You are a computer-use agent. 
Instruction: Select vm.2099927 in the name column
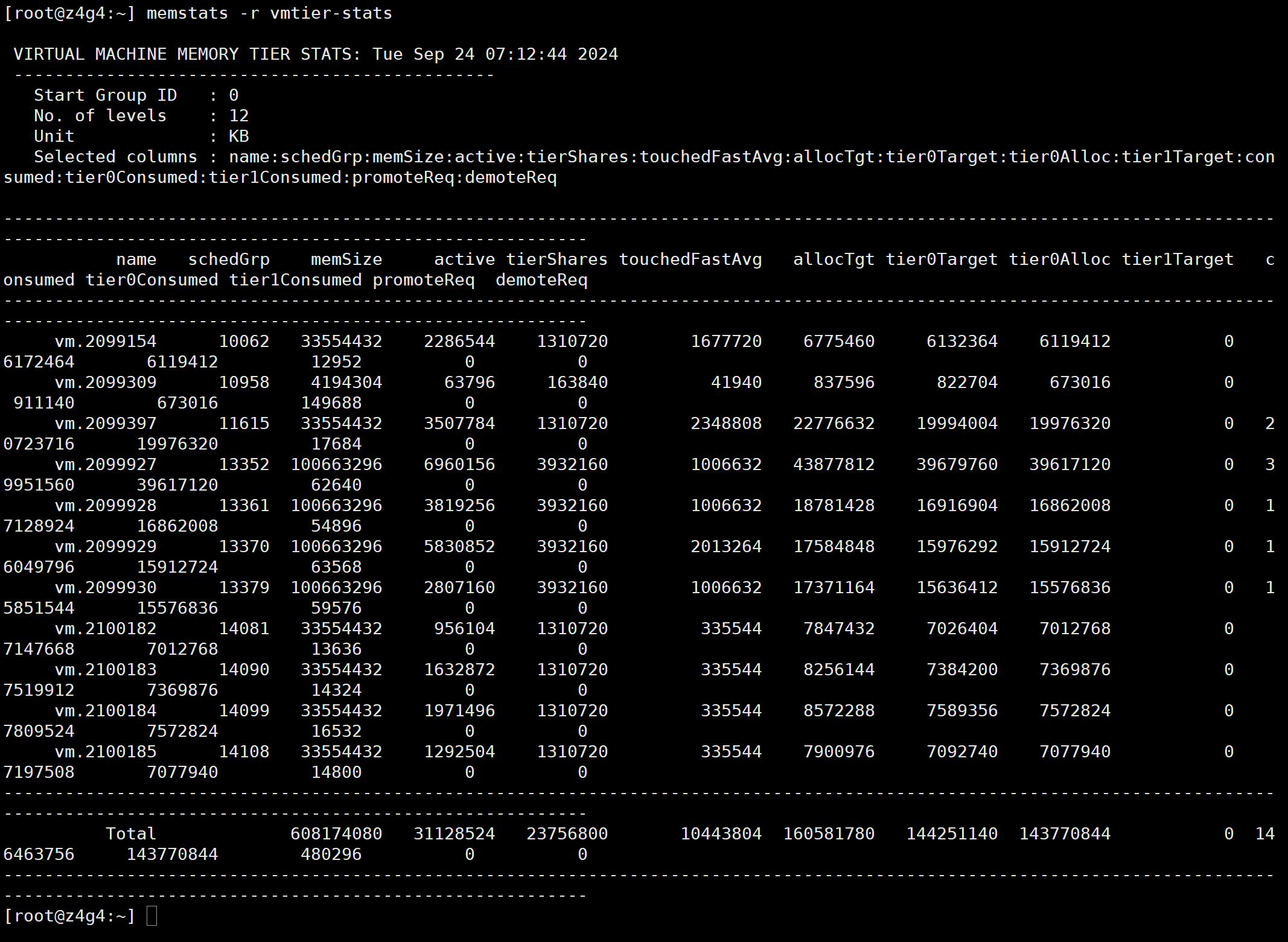click(106, 465)
